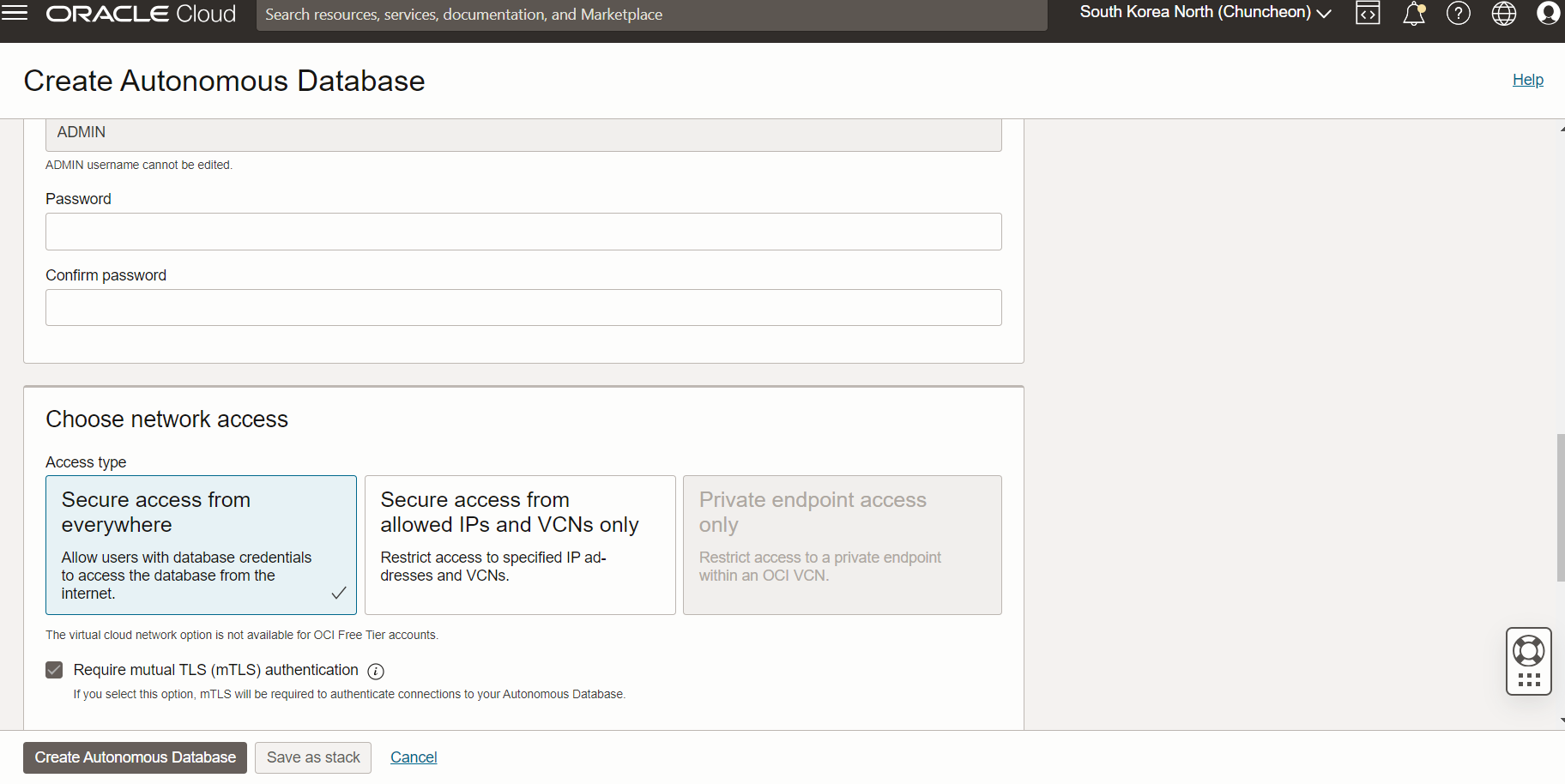Click the Cancel link

414,757
